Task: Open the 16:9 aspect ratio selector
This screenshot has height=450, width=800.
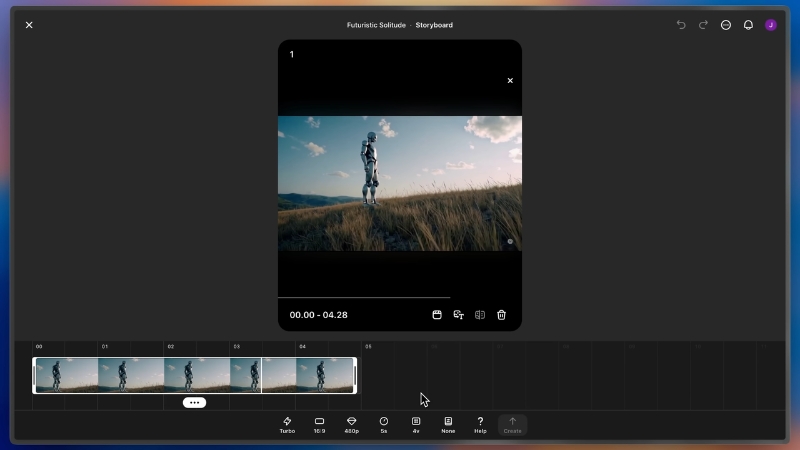Action: click(x=319, y=424)
